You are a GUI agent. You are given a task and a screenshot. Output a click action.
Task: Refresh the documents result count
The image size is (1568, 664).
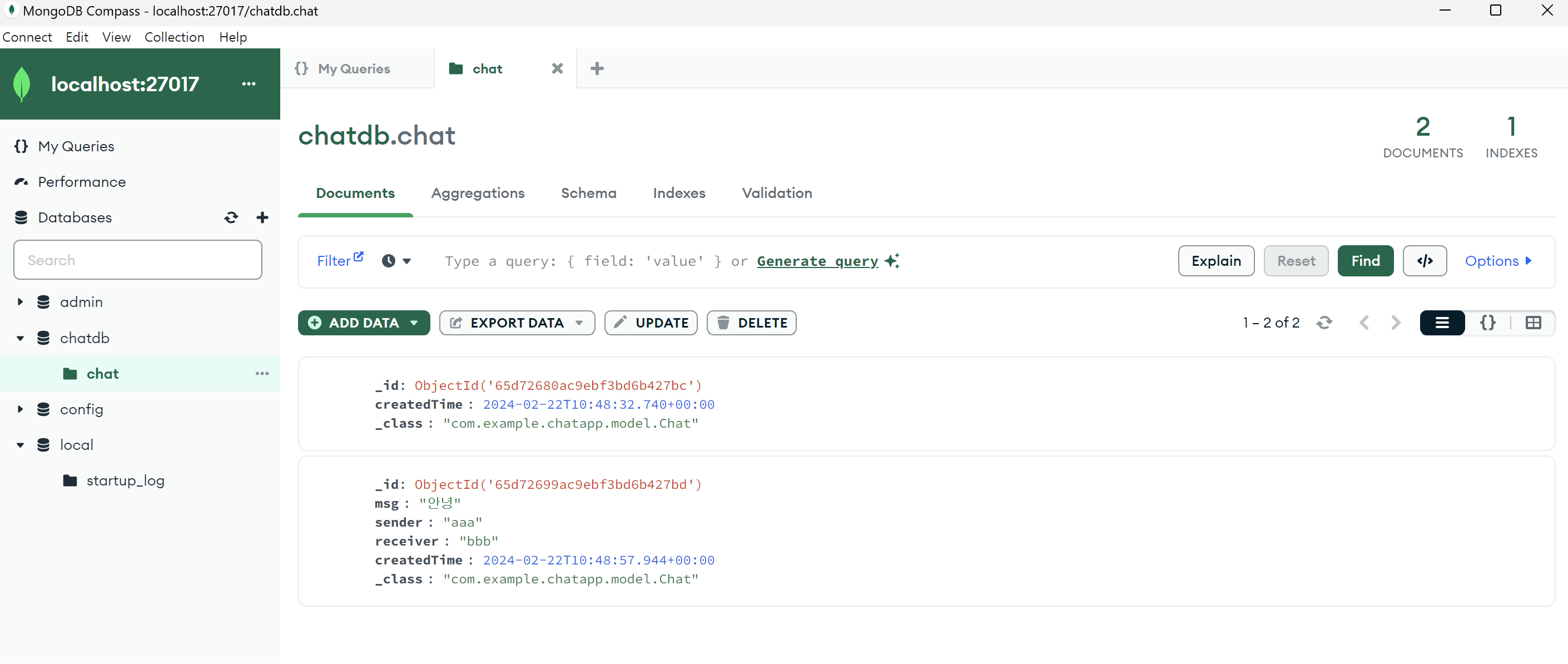tap(1324, 323)
